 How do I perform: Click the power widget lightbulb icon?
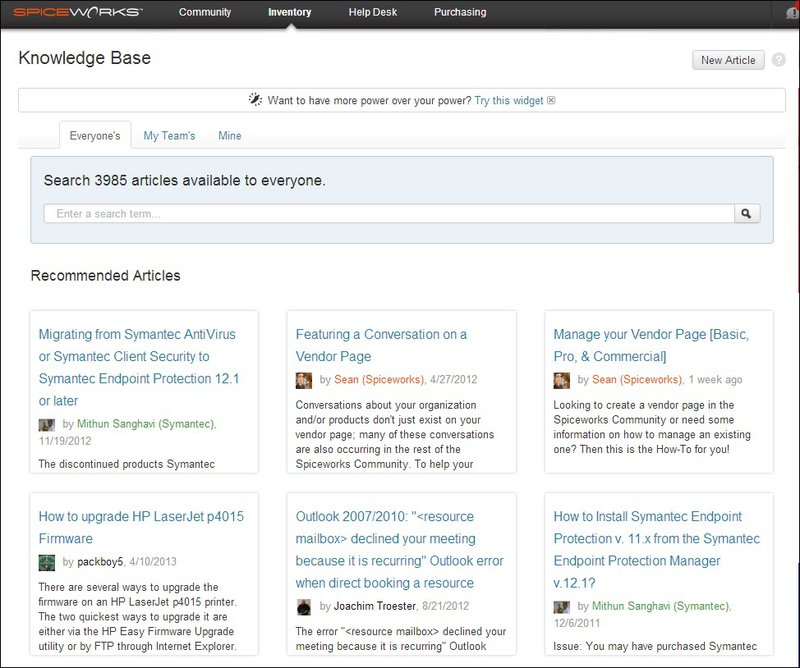[255, 100]
